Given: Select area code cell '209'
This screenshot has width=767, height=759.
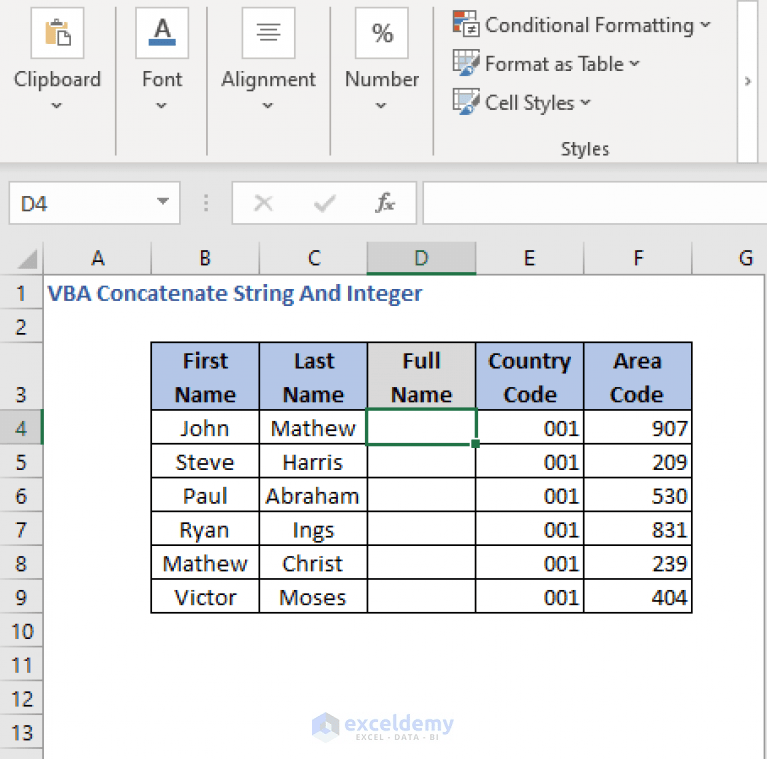Looking at the screenshot, I should [638, 461].
